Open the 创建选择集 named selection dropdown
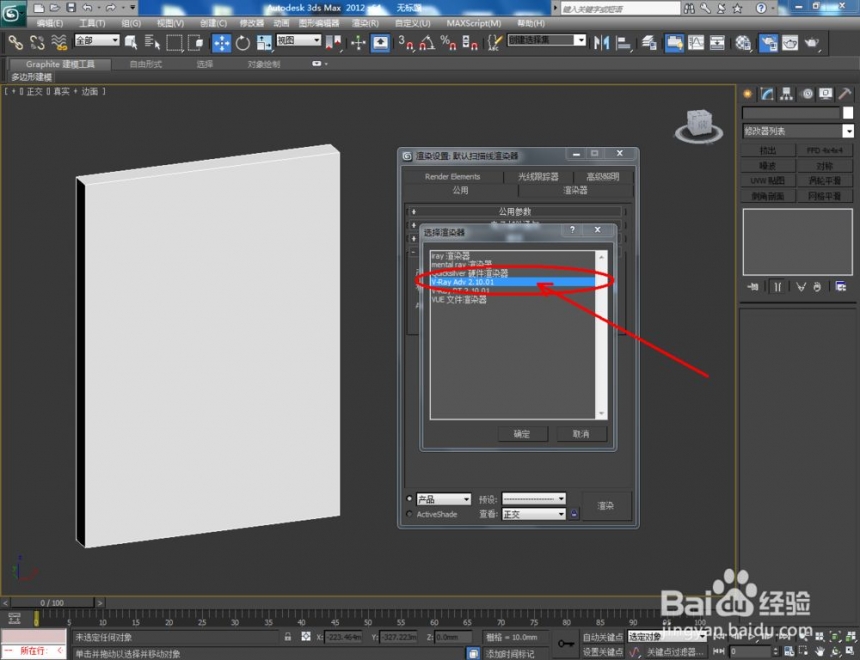Screen dimensions: 860x660 (x=546, y=40)
